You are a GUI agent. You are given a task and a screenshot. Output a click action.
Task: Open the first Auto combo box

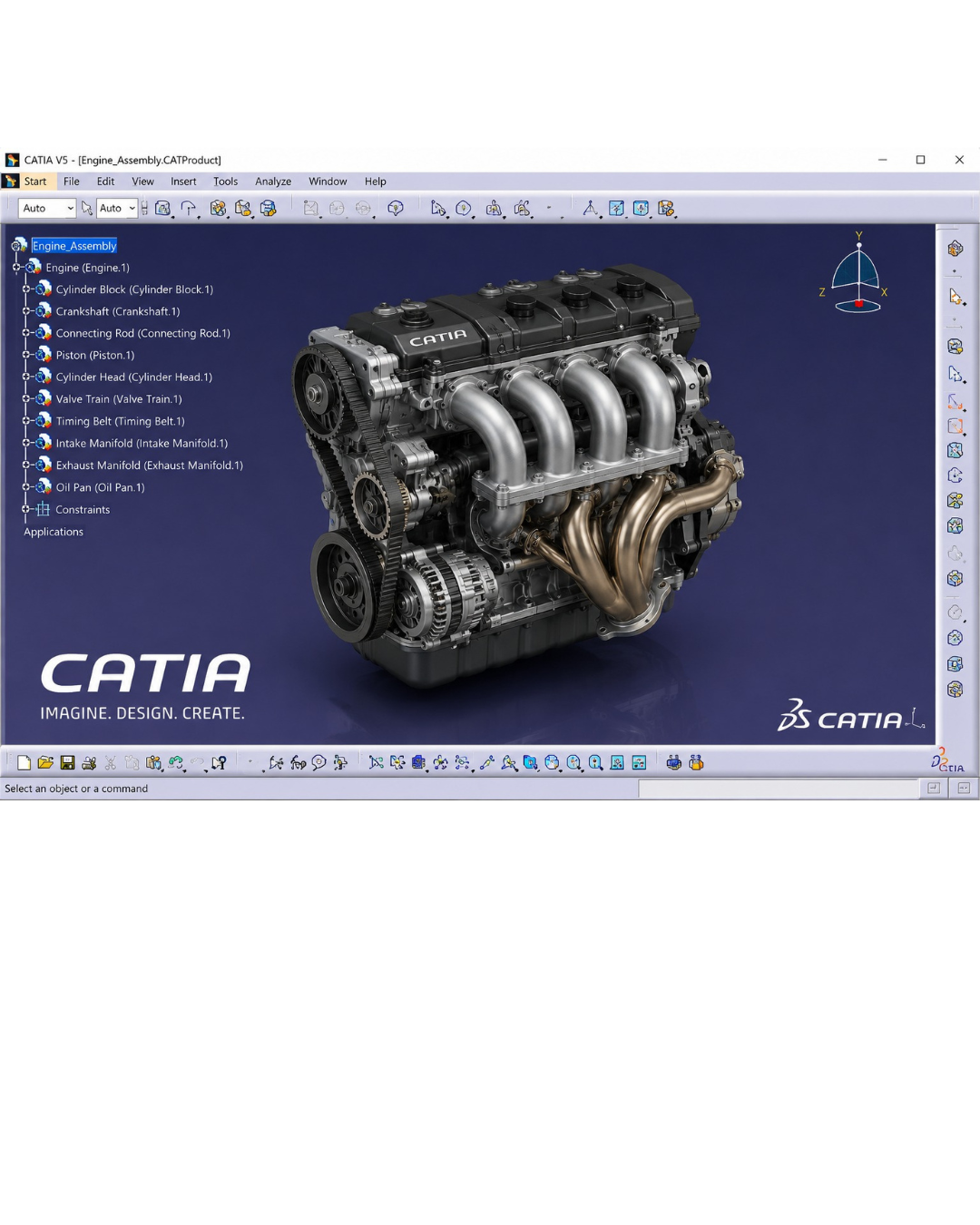[46, 208]
